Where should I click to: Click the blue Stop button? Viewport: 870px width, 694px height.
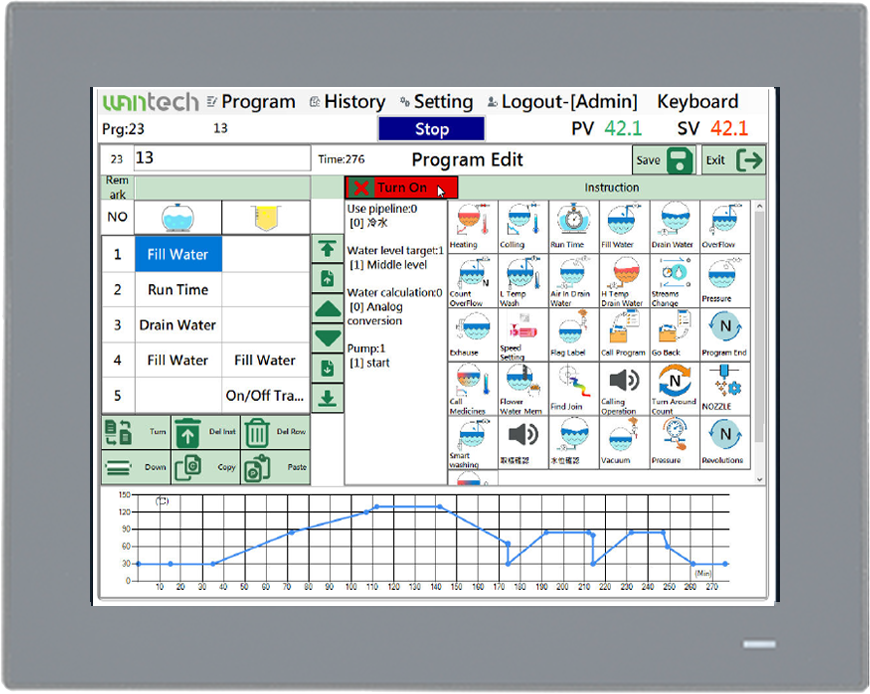tap(431, 129)
